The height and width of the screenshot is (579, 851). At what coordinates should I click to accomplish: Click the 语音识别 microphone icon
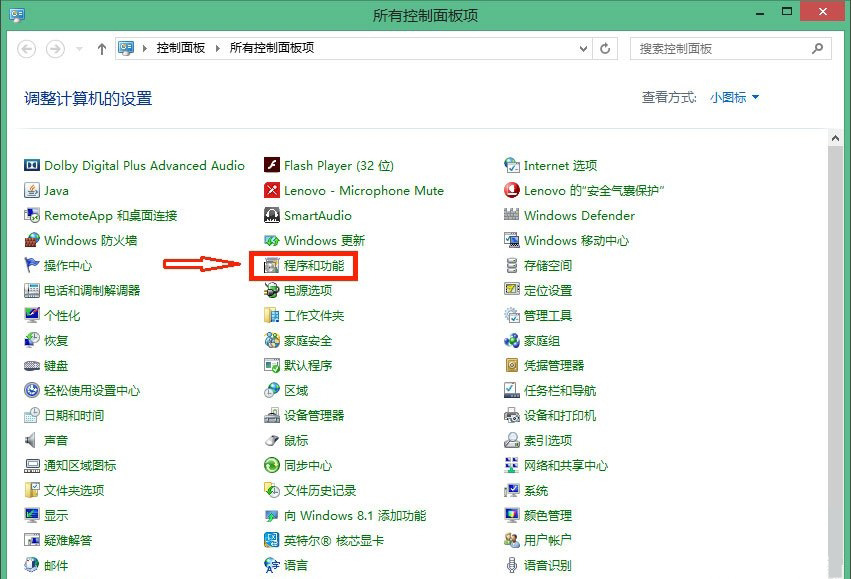coord(512,565)
